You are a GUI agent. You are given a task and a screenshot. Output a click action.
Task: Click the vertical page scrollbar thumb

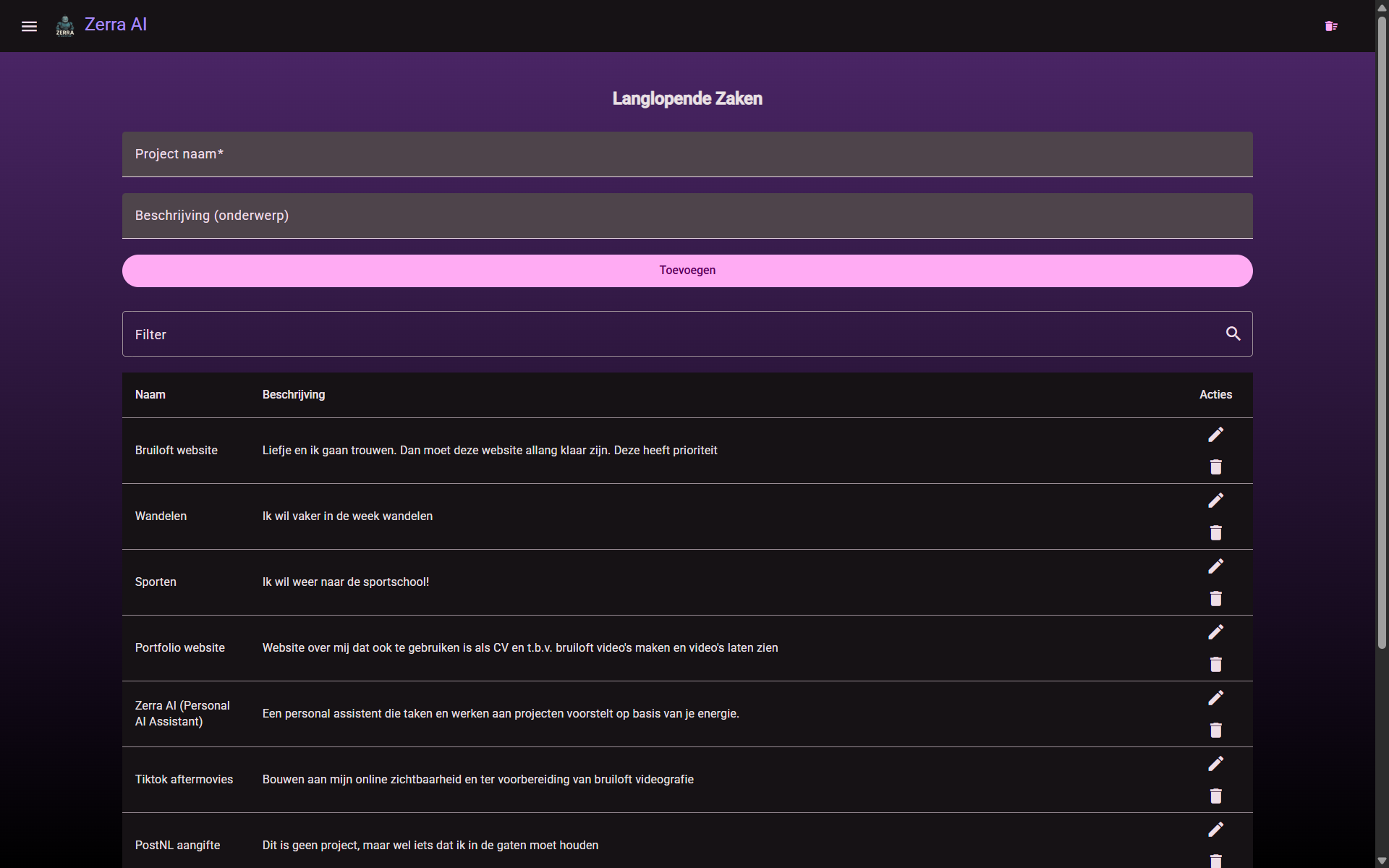point(1382,333)
